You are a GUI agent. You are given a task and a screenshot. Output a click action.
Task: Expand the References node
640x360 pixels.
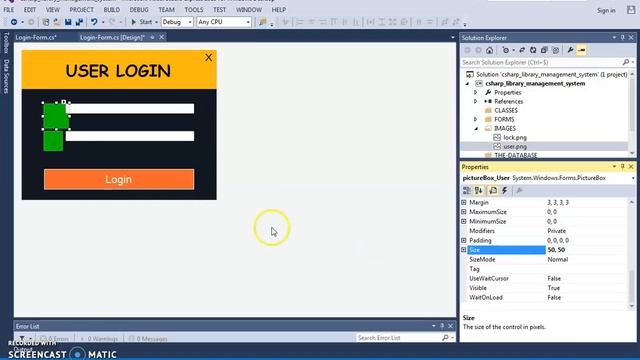point(476,102)
